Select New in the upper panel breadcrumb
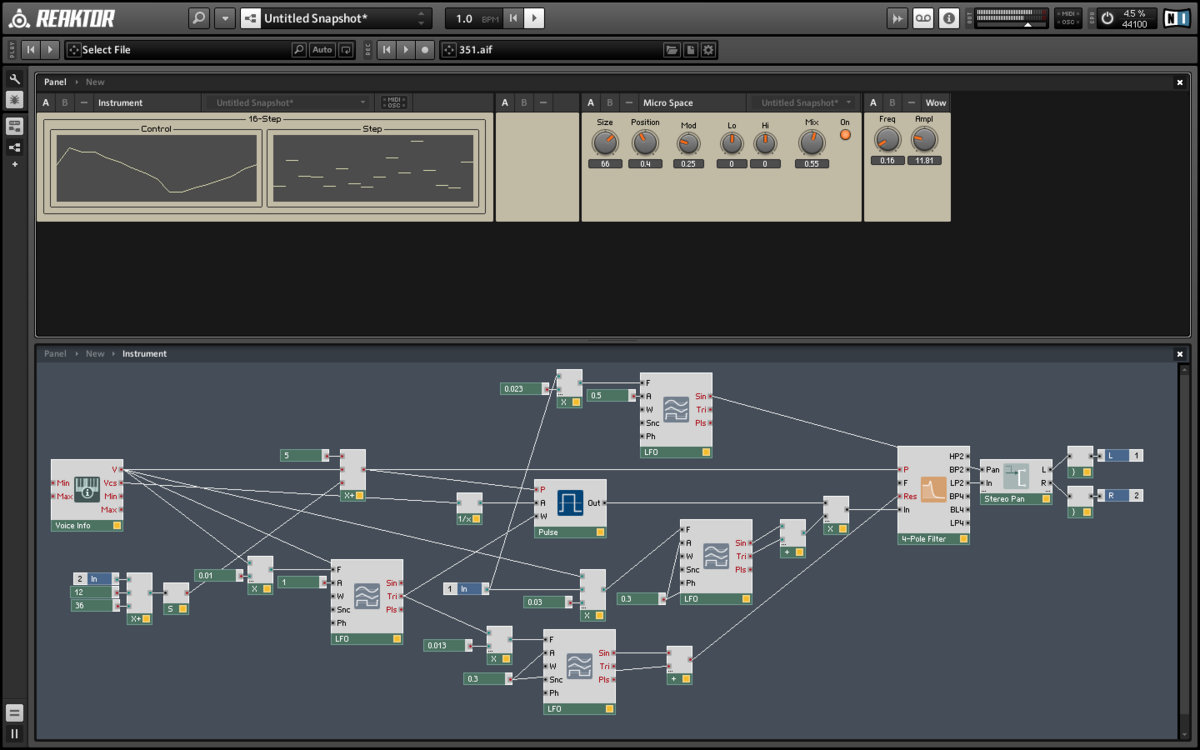The width and height of the screenshot is (1200, 750). point(95,82)
